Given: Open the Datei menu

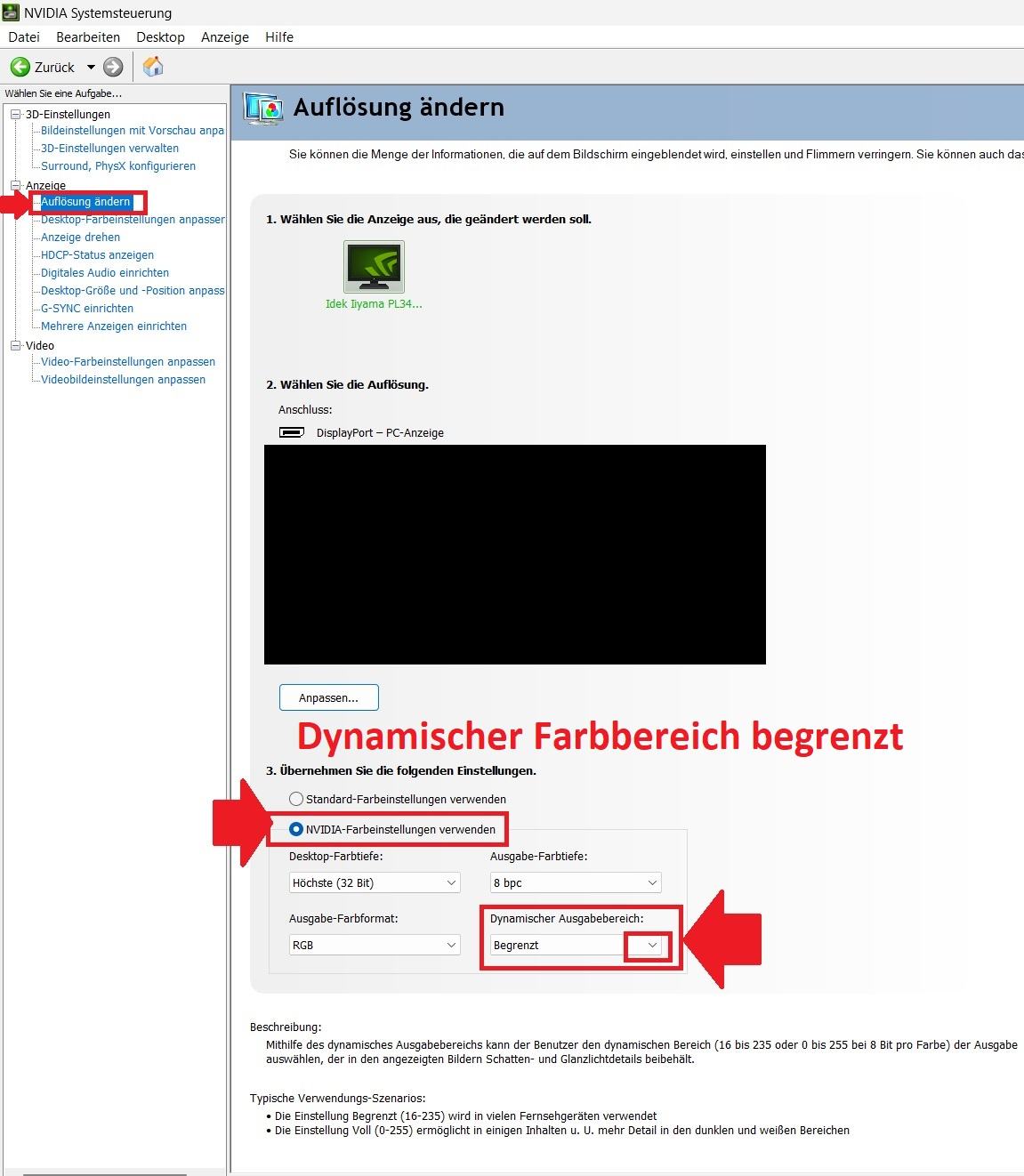Looking at the screenshot, I should [24, 36].
